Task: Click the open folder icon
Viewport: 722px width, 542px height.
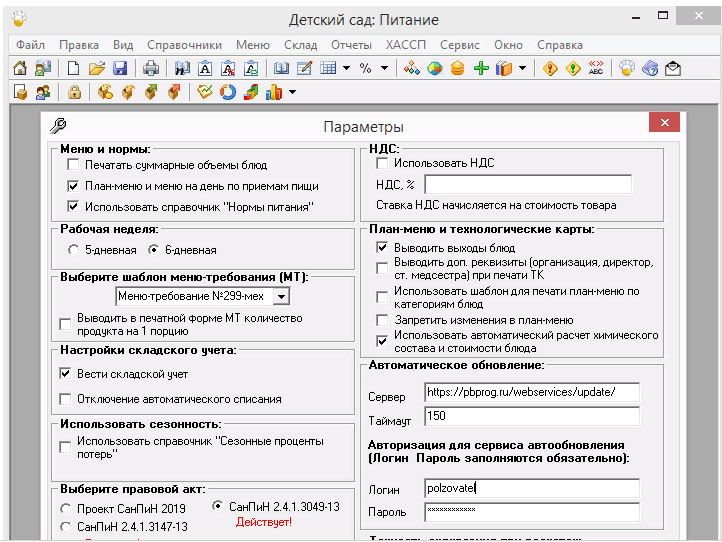Action: click(x=97, y=69)
